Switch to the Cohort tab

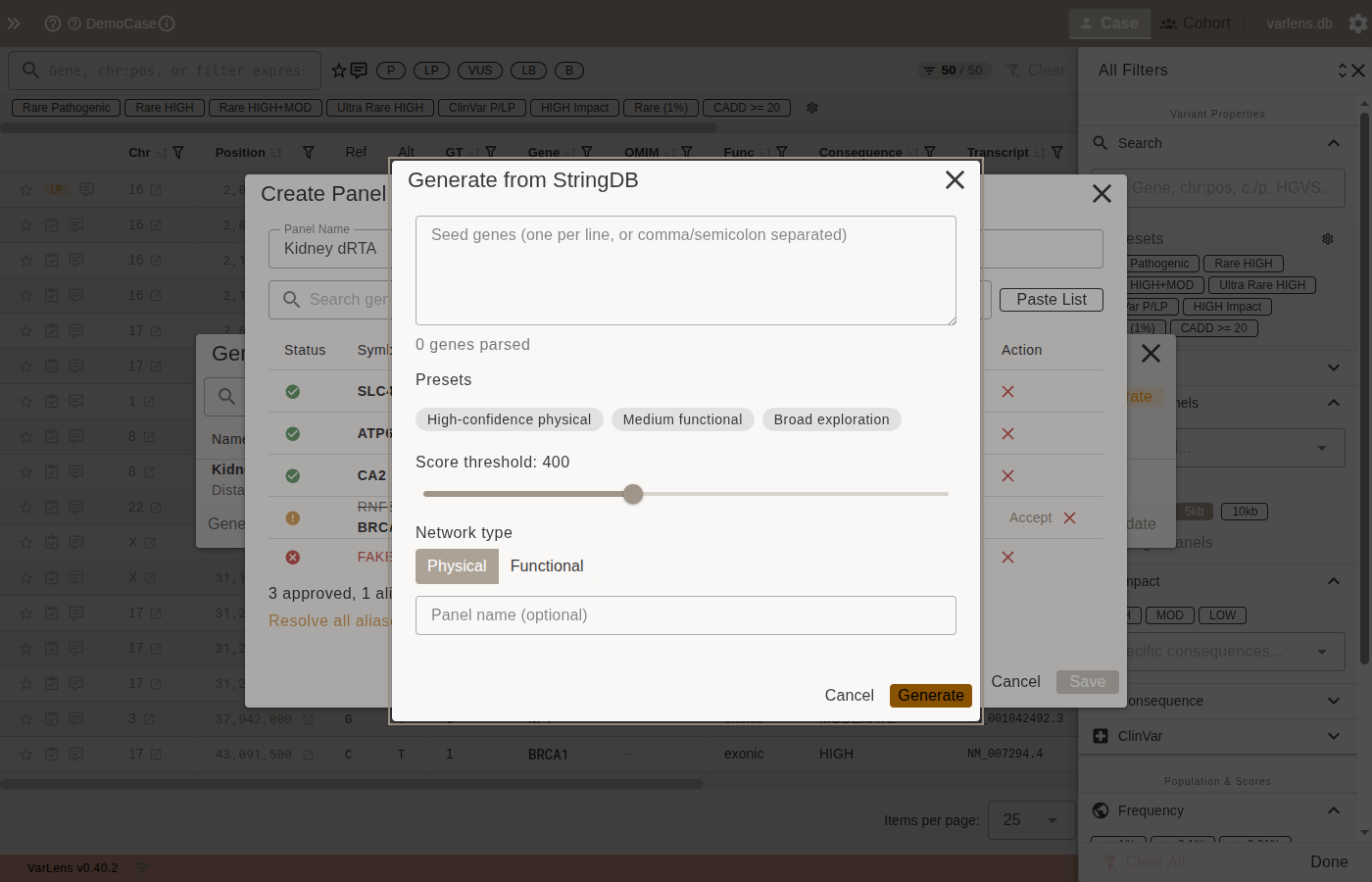(1197, 23)
